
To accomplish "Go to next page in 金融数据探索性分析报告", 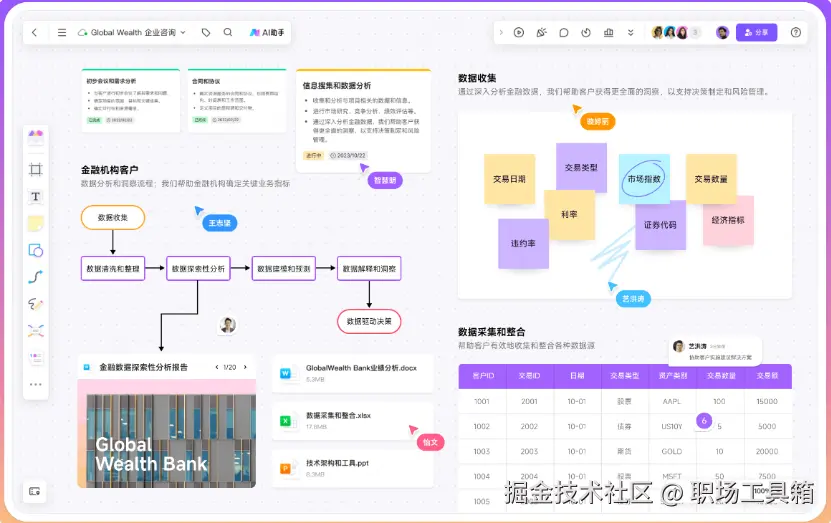I will click(245, 367).
